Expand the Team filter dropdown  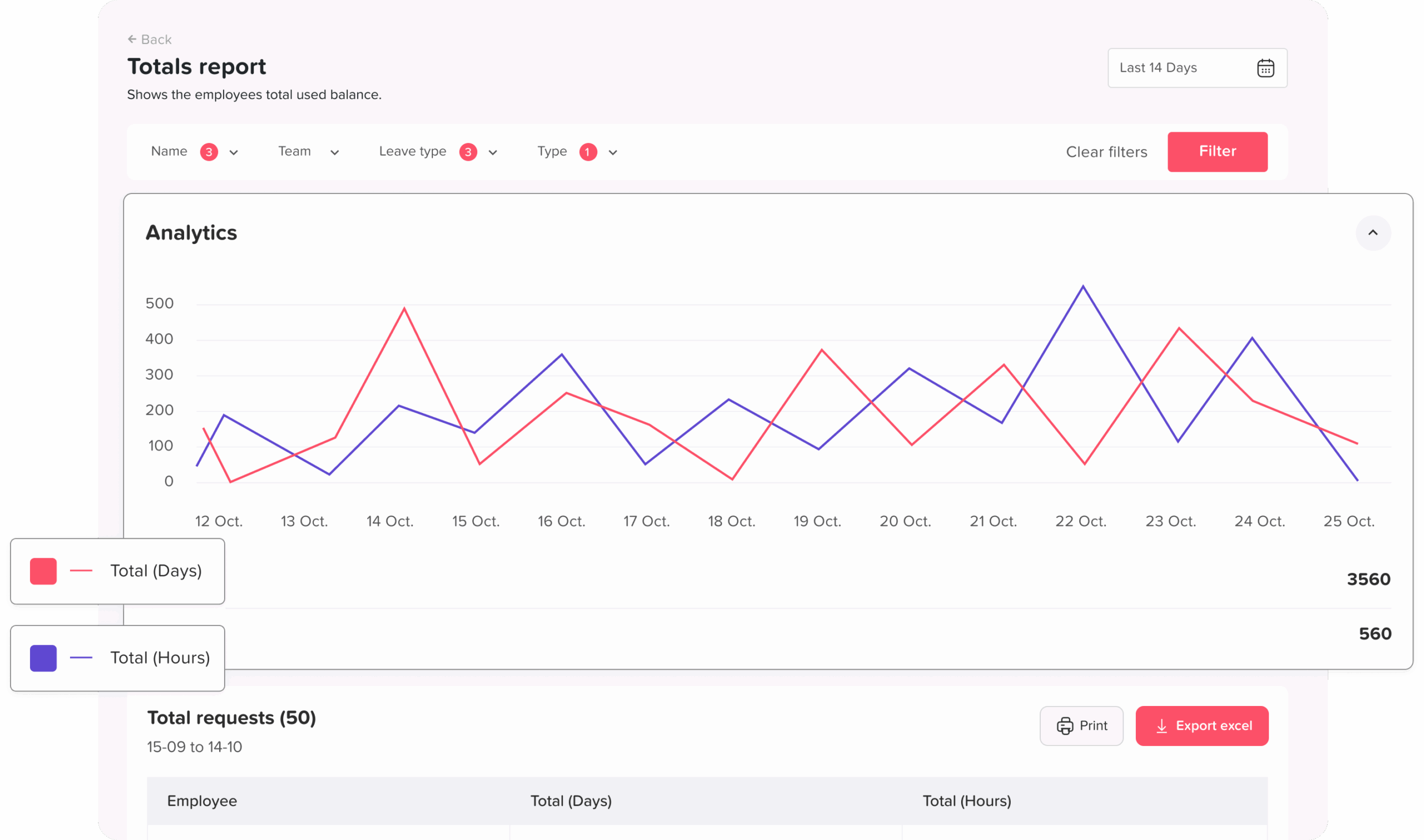[334, 152]
